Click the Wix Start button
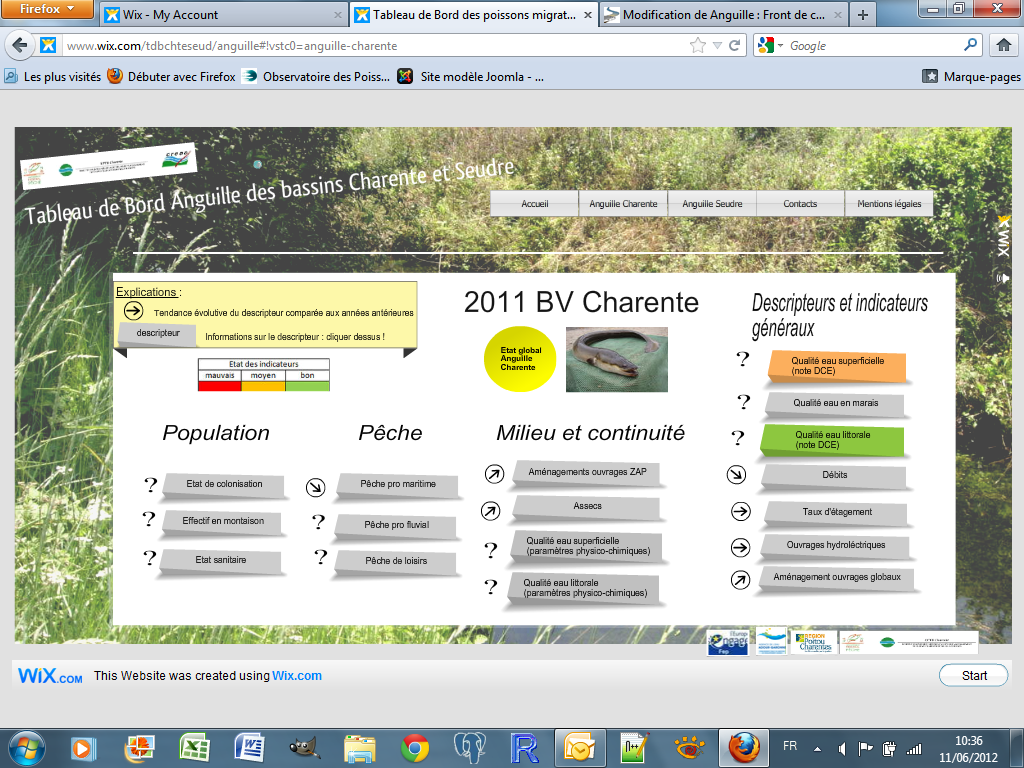1024x768 pixels. (973, 675)
